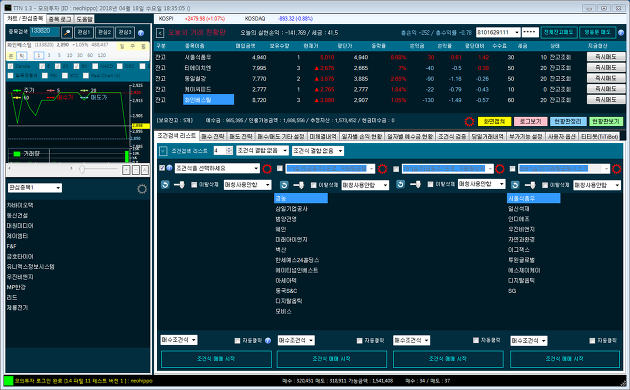Zoom out the chart with the minus button
The image size is (630, 390).
136,170
